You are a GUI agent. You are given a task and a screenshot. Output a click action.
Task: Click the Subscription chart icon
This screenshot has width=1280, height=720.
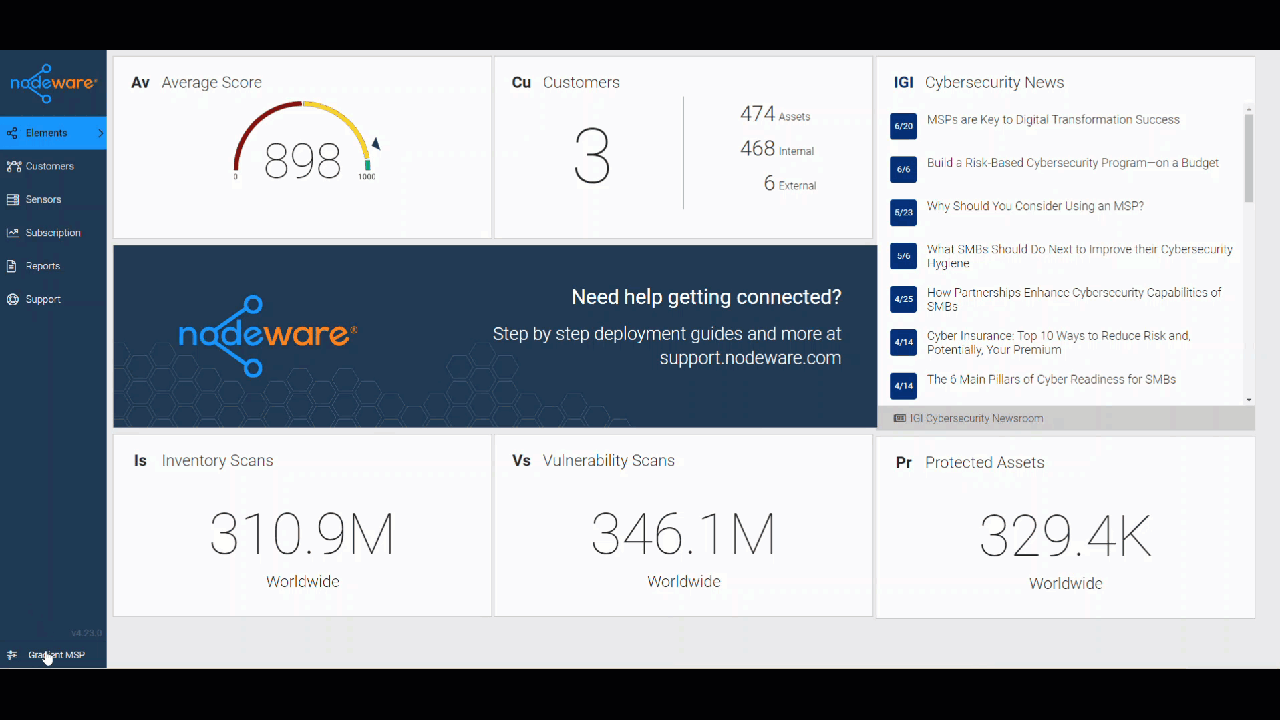(12, 232)
